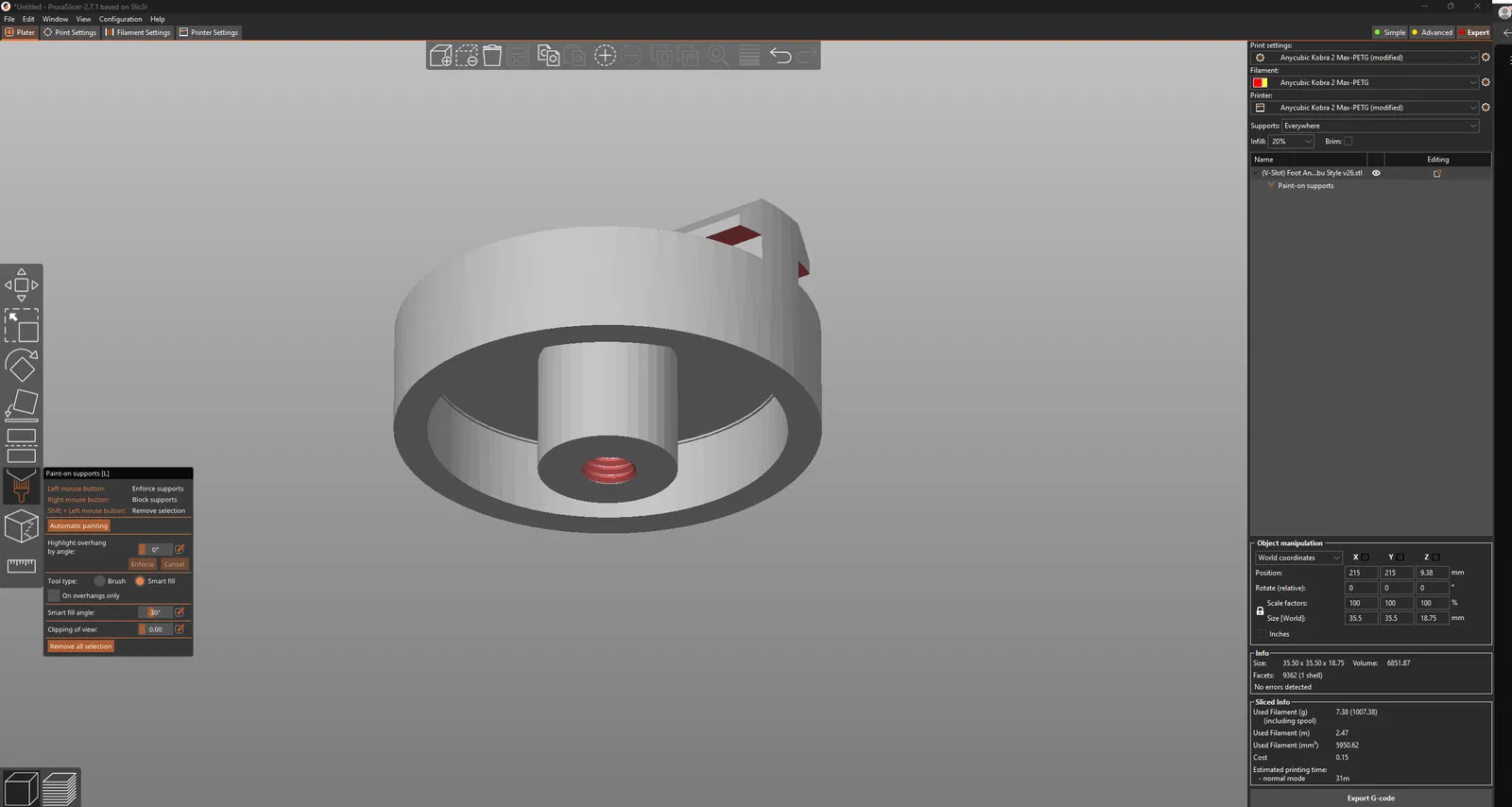Click the Clipping of view slider
1512x807 pixels.
click(x=155, y=629)
